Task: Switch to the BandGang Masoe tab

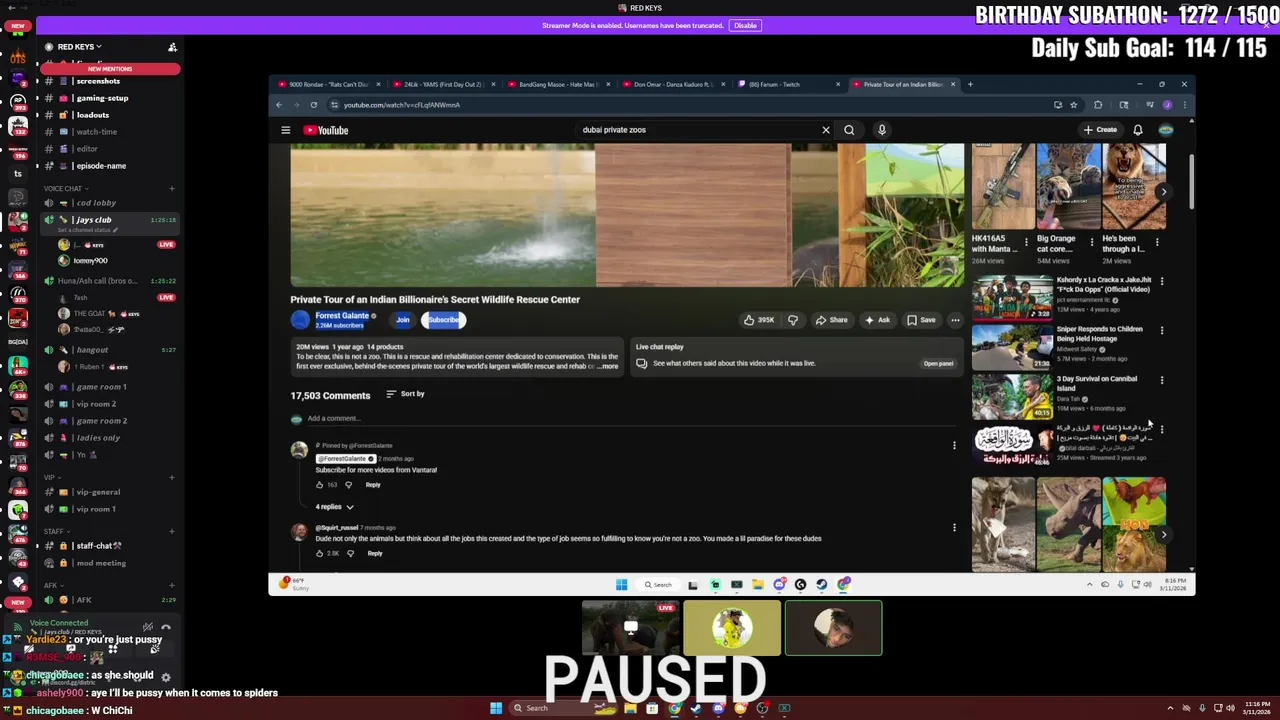Action: tap(558, 84)
